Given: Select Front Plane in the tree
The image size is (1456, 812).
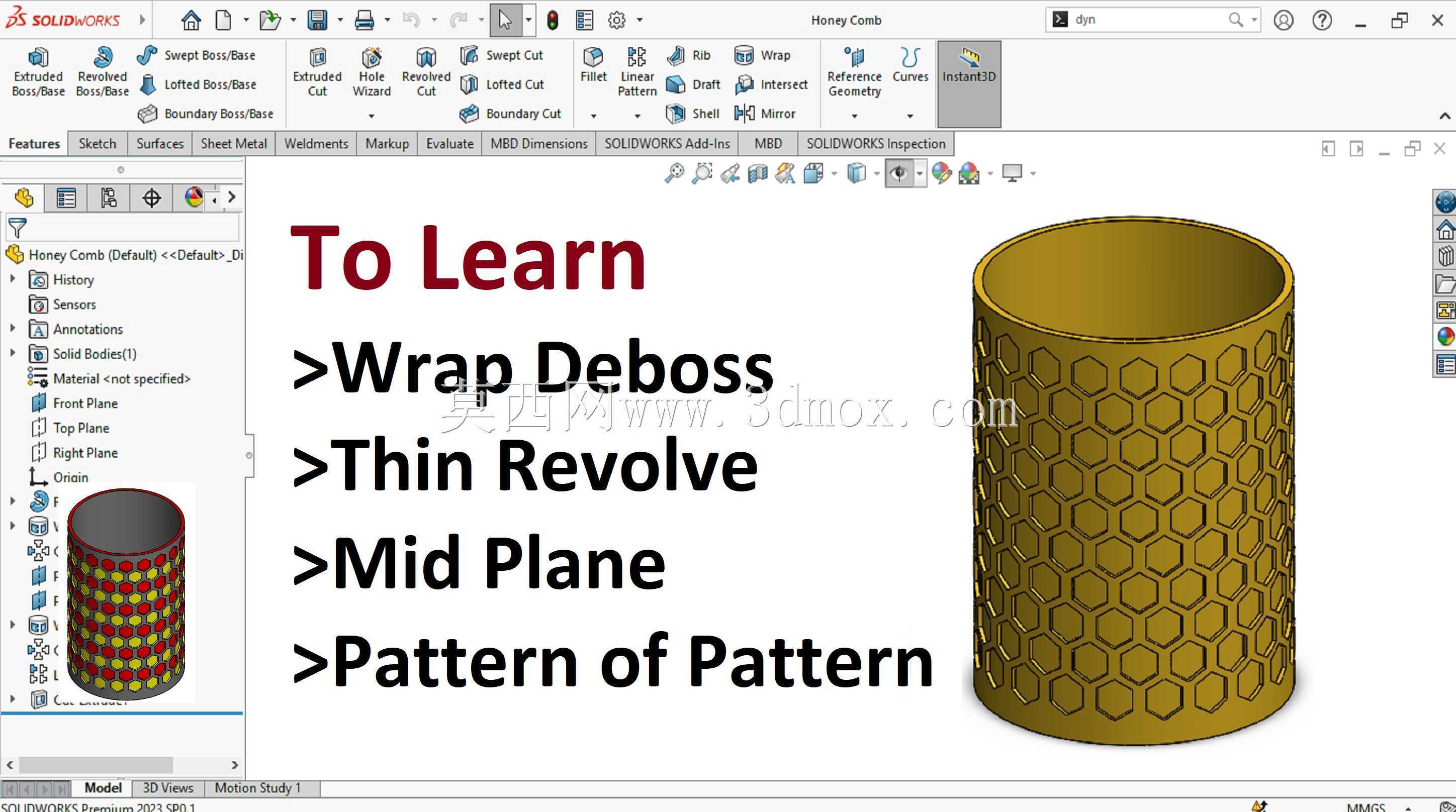Looking at the screenshot, I should (x=85, y=403).
